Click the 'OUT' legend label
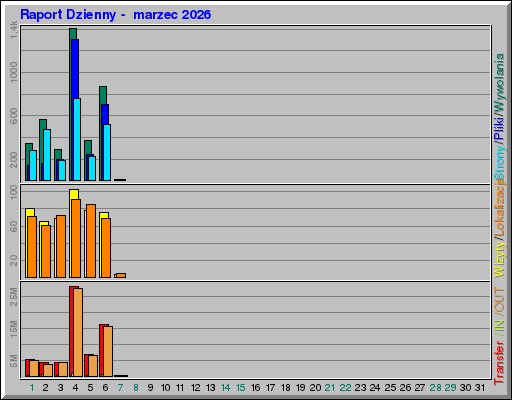 pyautogui.click(x=499, y=300)
